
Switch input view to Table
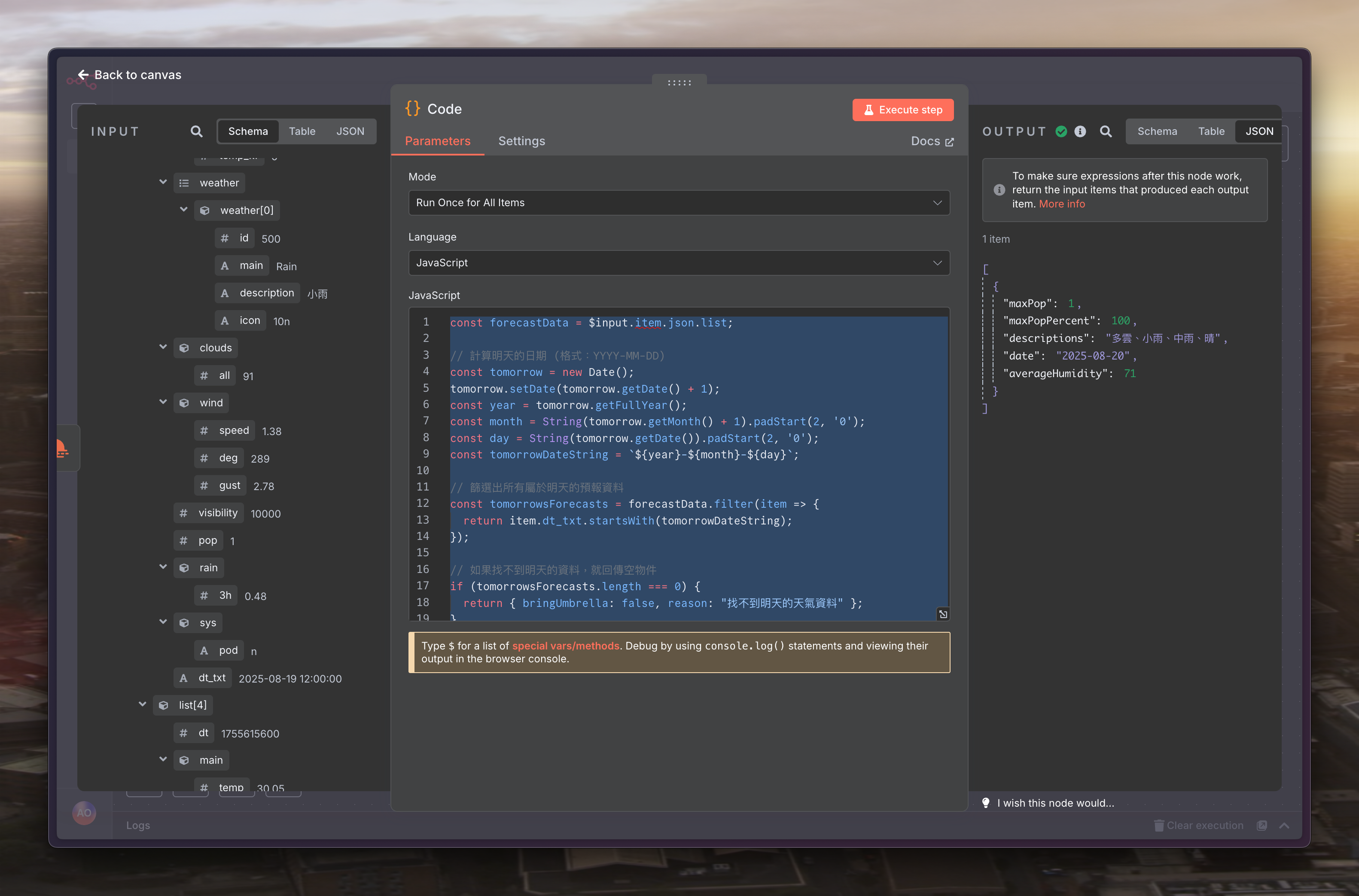302,131
